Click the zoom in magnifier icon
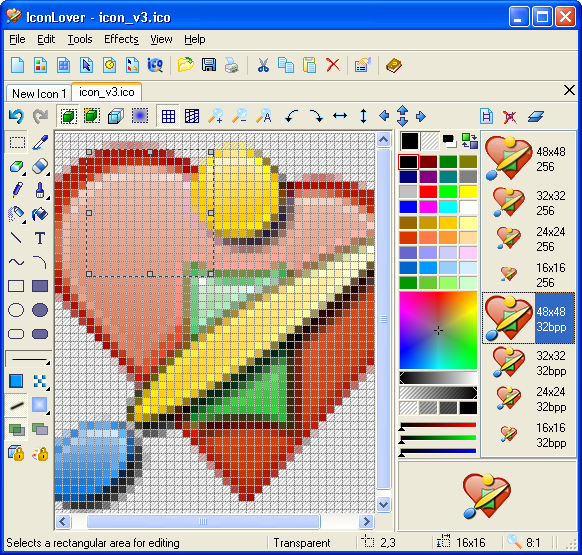Screen dimensions: 582x555 (x=215, y=116)
